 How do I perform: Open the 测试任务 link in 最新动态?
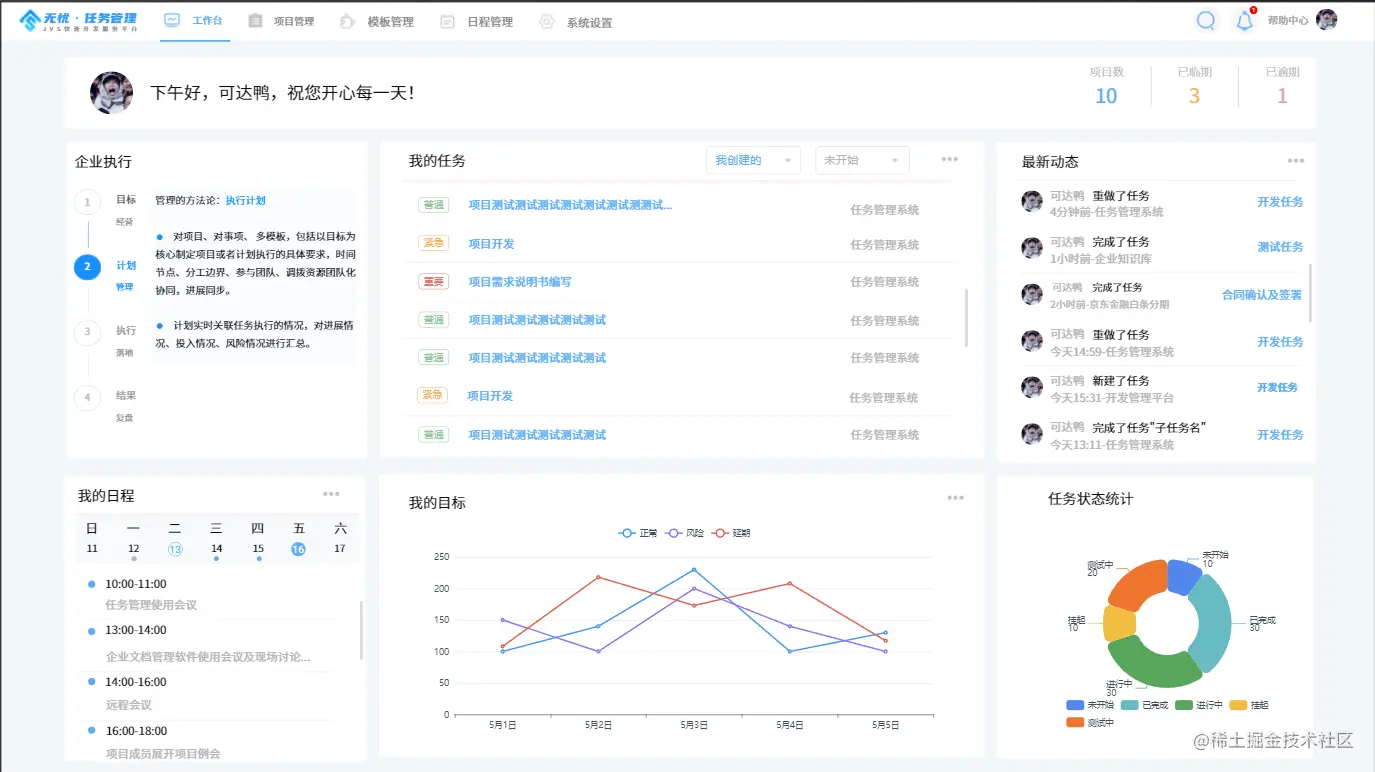pyautogui.click(x=1280, y=247)
